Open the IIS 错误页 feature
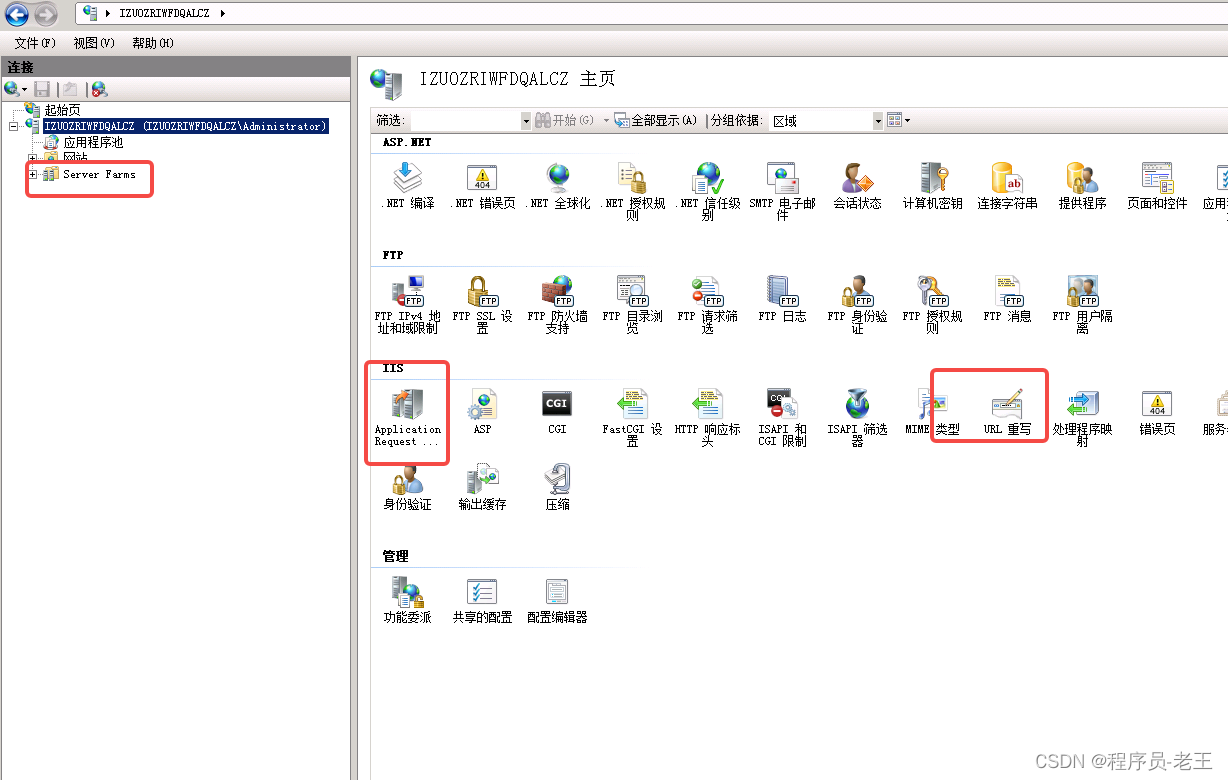This screenshot has width=1228, height=780. (x=1157, y=412)
